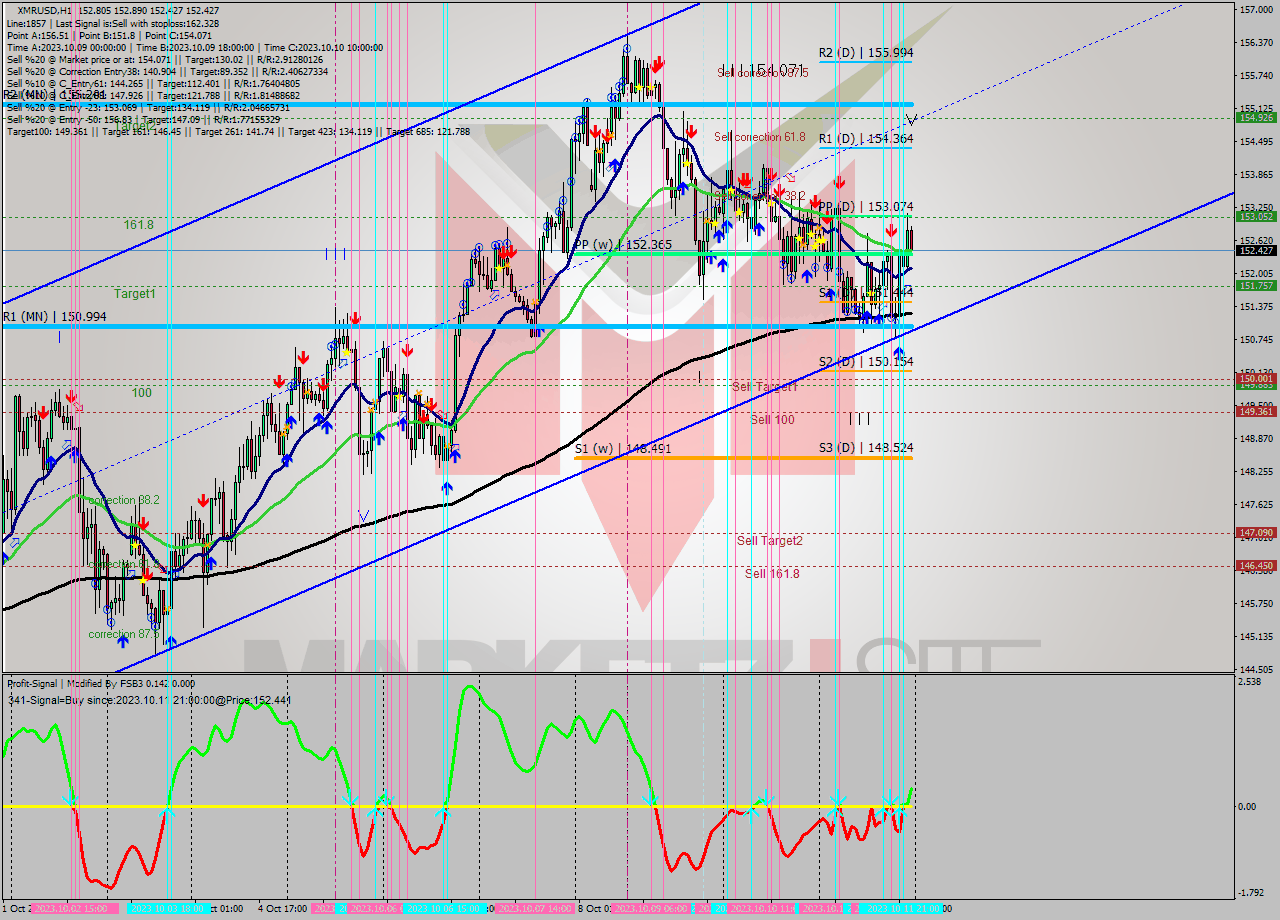This screenshot has height=920, width=1280.
Task: Click the 2023.10.09 06:00 pink time marker
Action: pos(650,909)
